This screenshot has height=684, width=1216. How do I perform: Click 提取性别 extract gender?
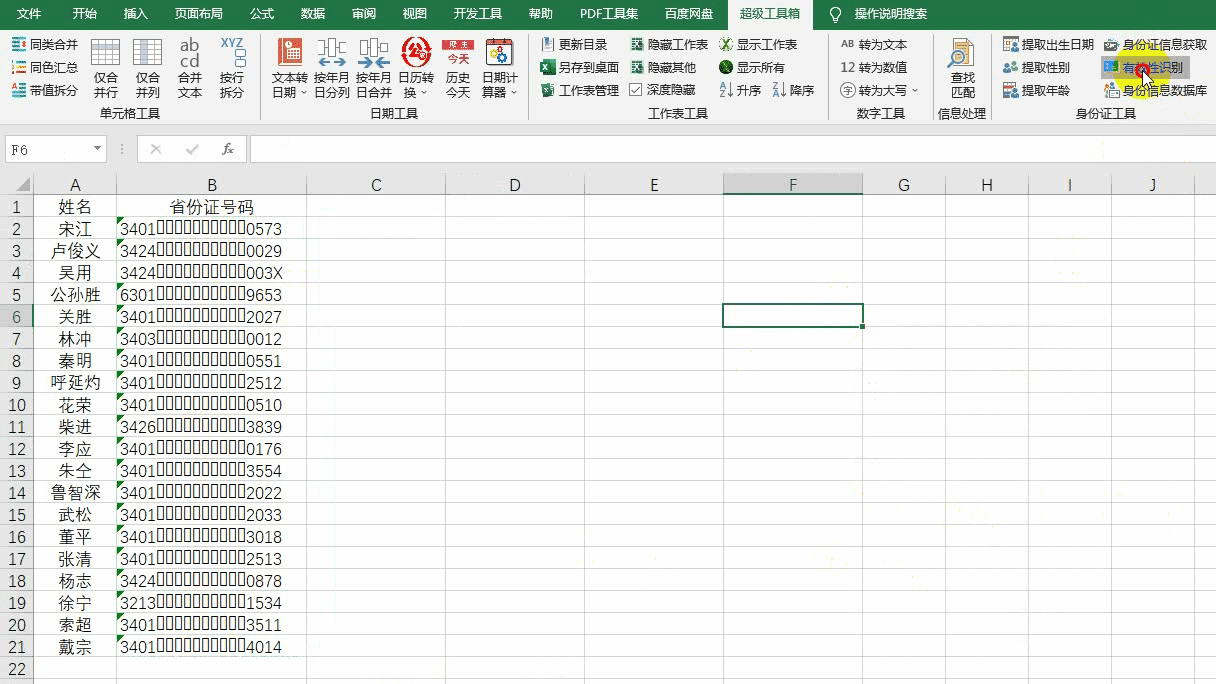[1037, 68]
